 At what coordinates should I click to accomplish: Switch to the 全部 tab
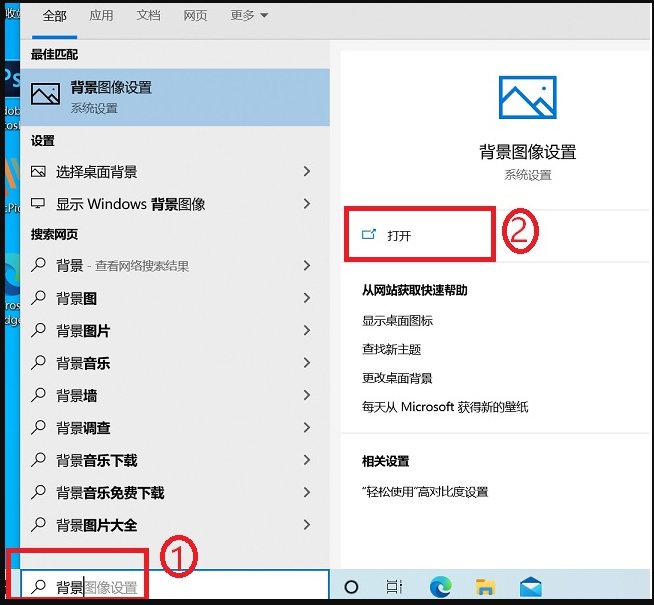(54, 16)
